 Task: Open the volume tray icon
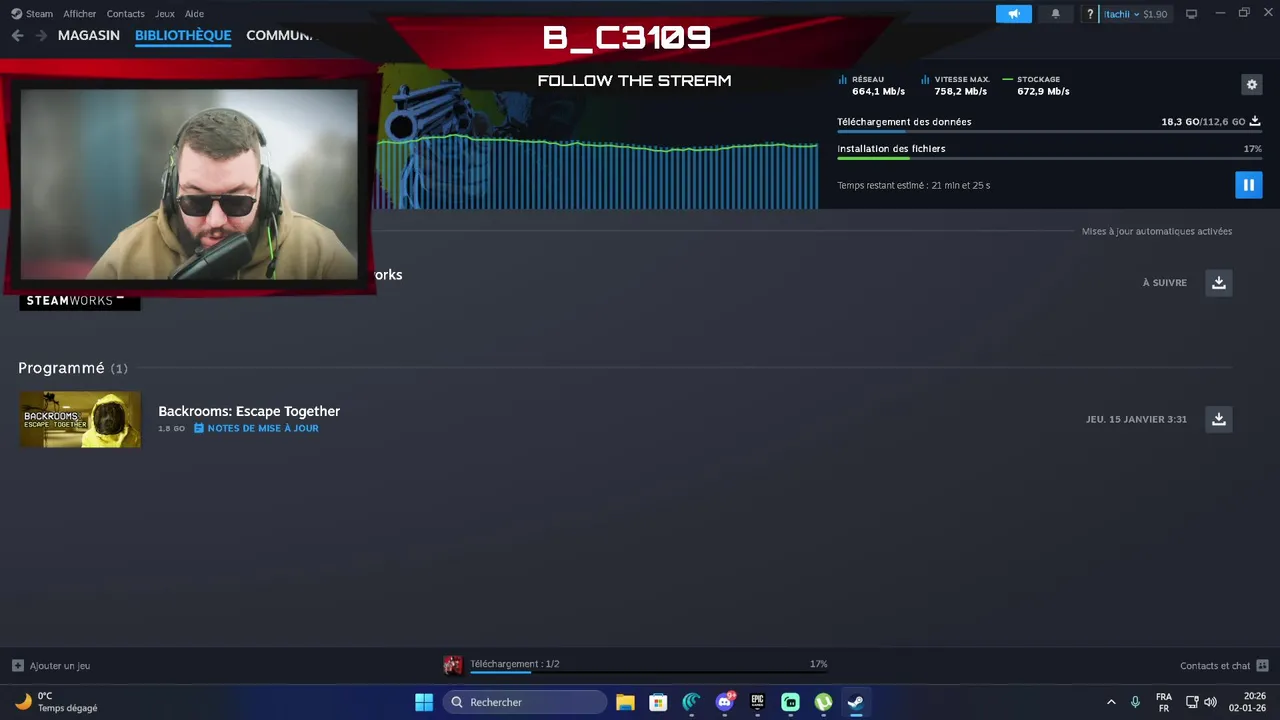click(1210, 702)
